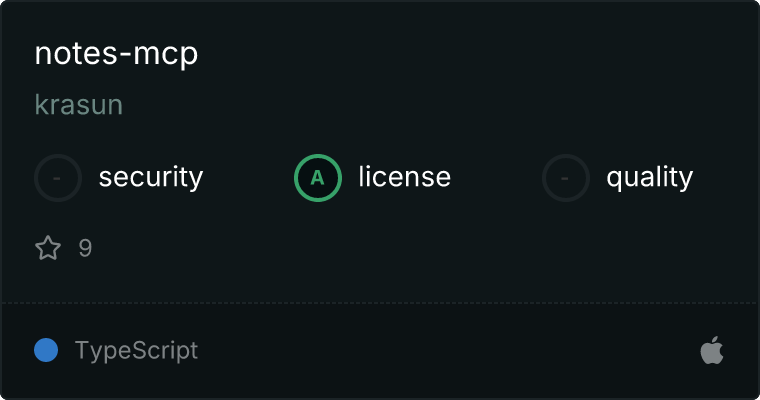Select the green license grade A badge

(x=317, y=178)
